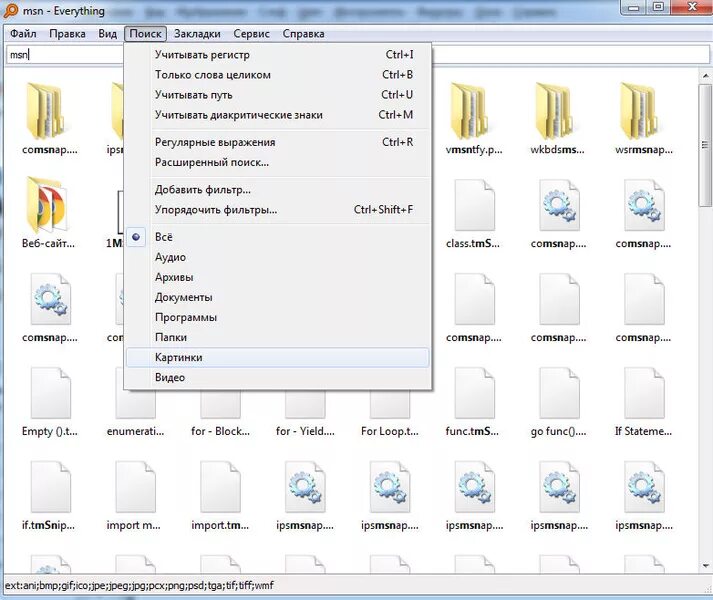Choose the Документы filter
Viewport: 713px width, 600px height.
pos(278,297)
